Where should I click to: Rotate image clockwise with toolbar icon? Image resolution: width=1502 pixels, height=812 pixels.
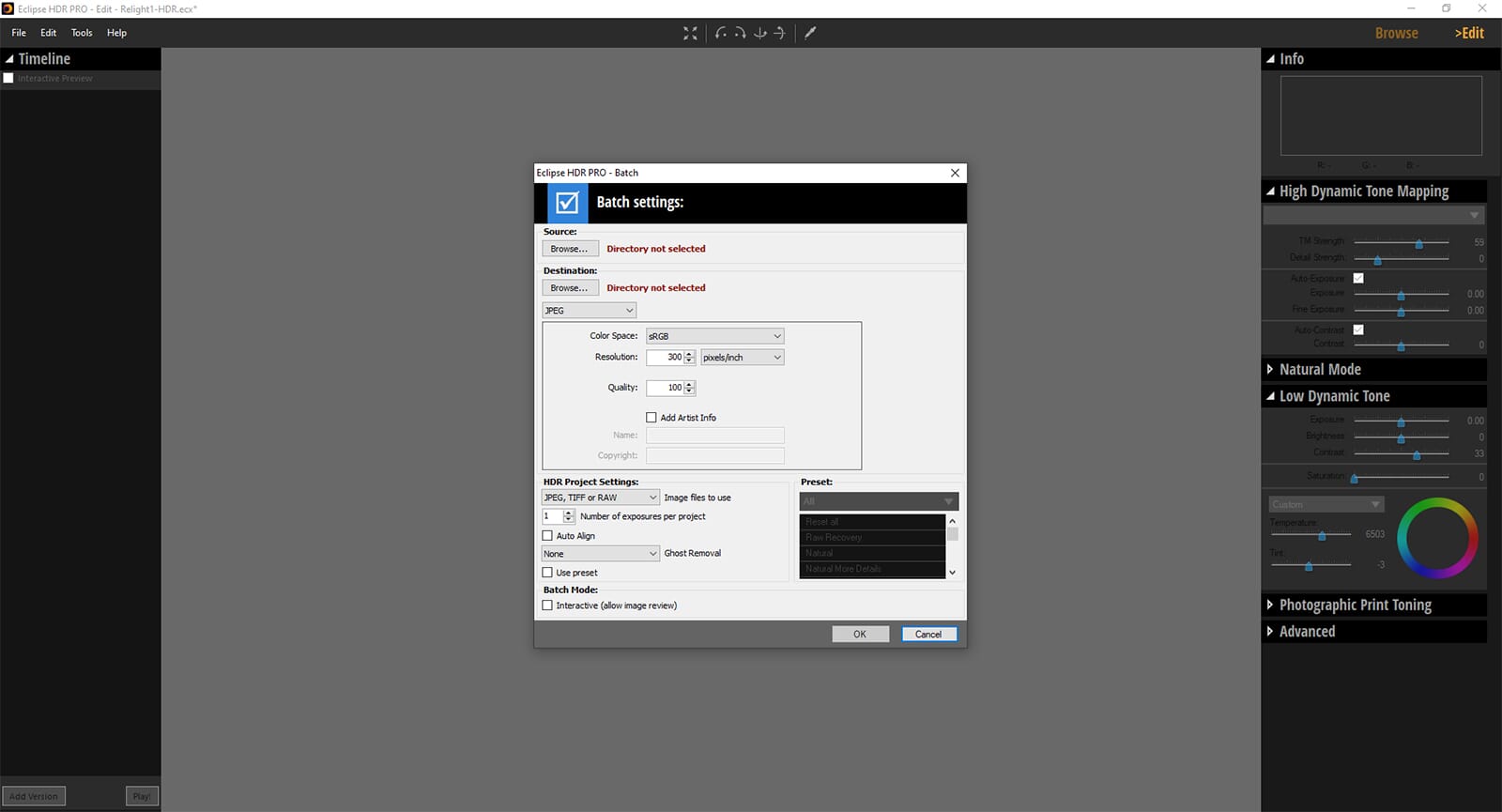pyautogui.click(x=741, y=33)
